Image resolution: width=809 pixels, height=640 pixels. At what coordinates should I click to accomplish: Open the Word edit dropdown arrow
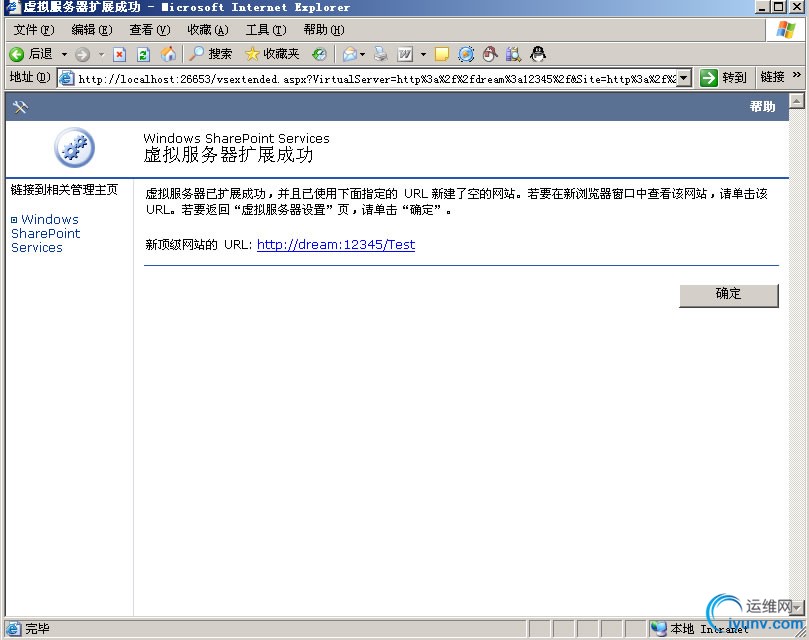point(423,54)
